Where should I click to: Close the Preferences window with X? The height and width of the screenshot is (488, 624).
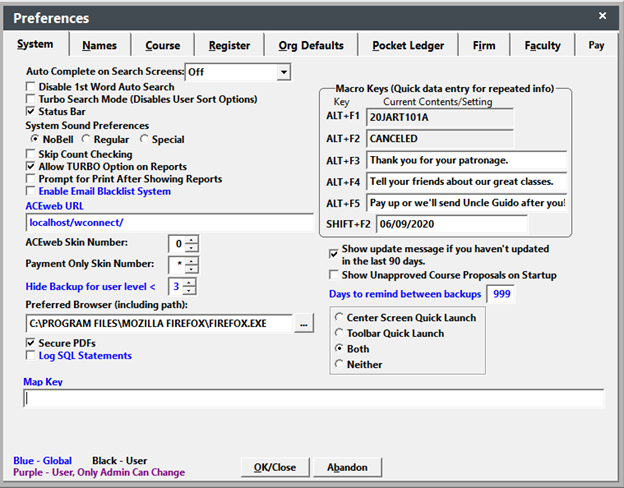coord(601,16)
